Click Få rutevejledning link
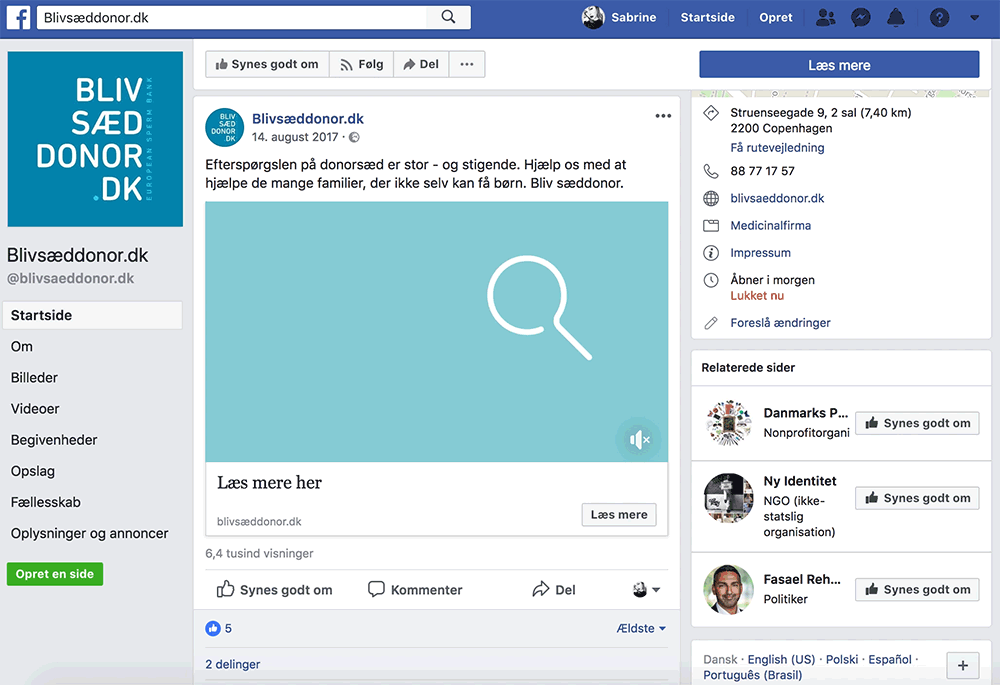The width and height of the screenshot is (1000, 685). (777, 148)
